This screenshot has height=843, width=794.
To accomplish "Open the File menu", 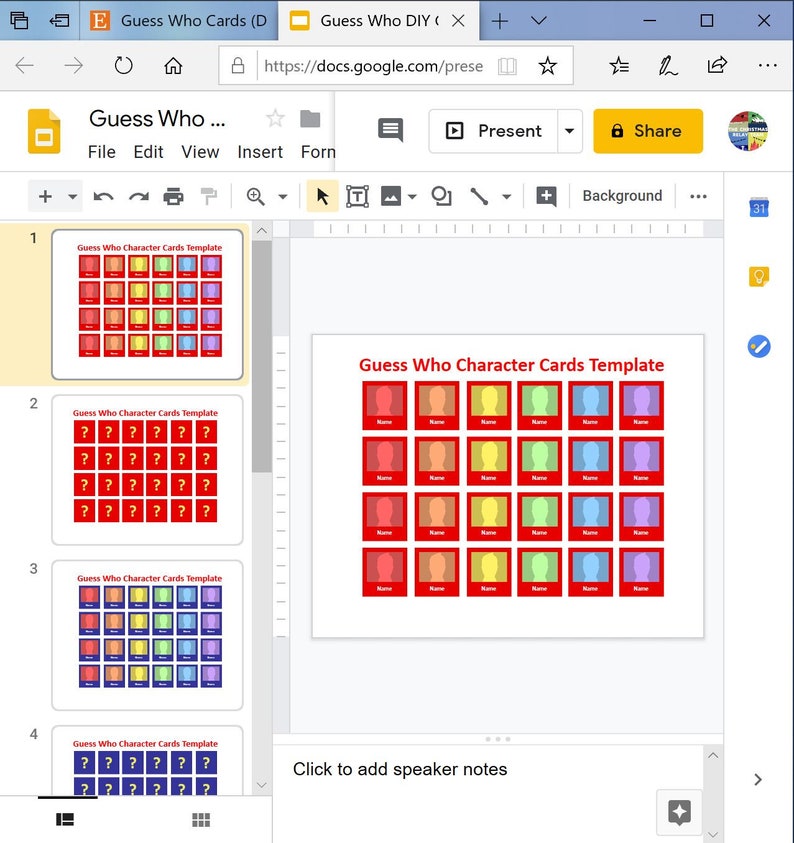I will pyautogui.click(x=102, y=152).
